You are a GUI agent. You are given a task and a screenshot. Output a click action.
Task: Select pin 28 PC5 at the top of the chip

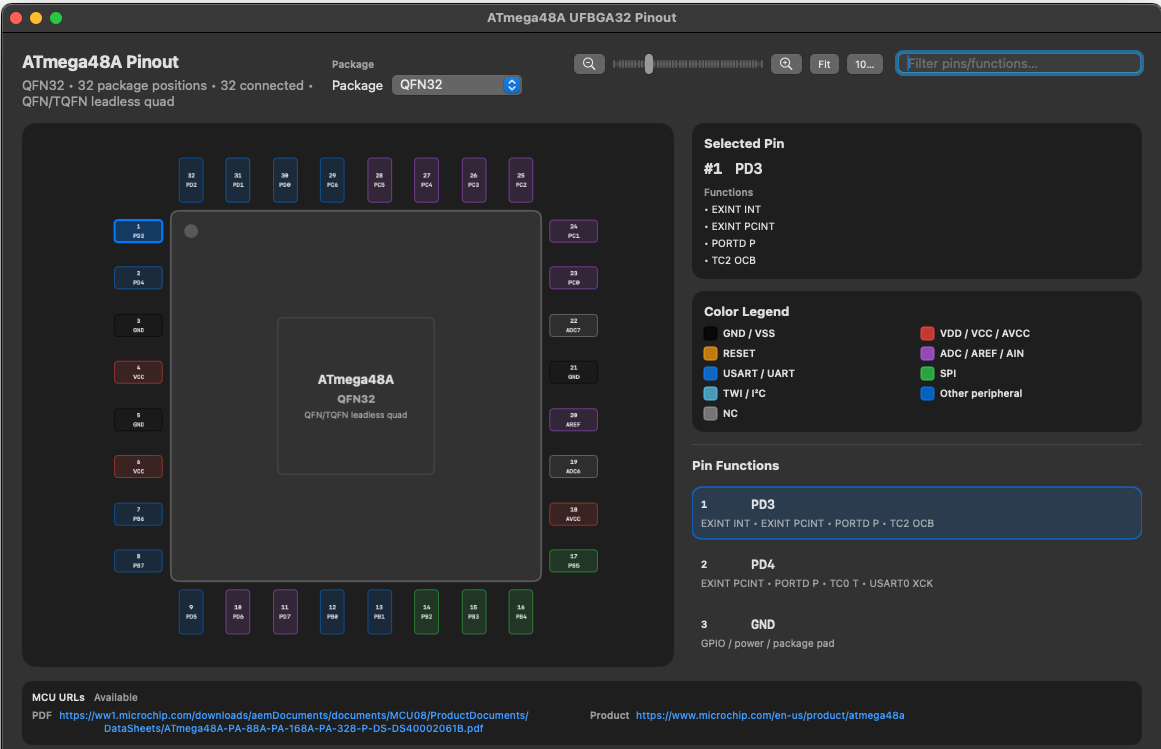379,180
